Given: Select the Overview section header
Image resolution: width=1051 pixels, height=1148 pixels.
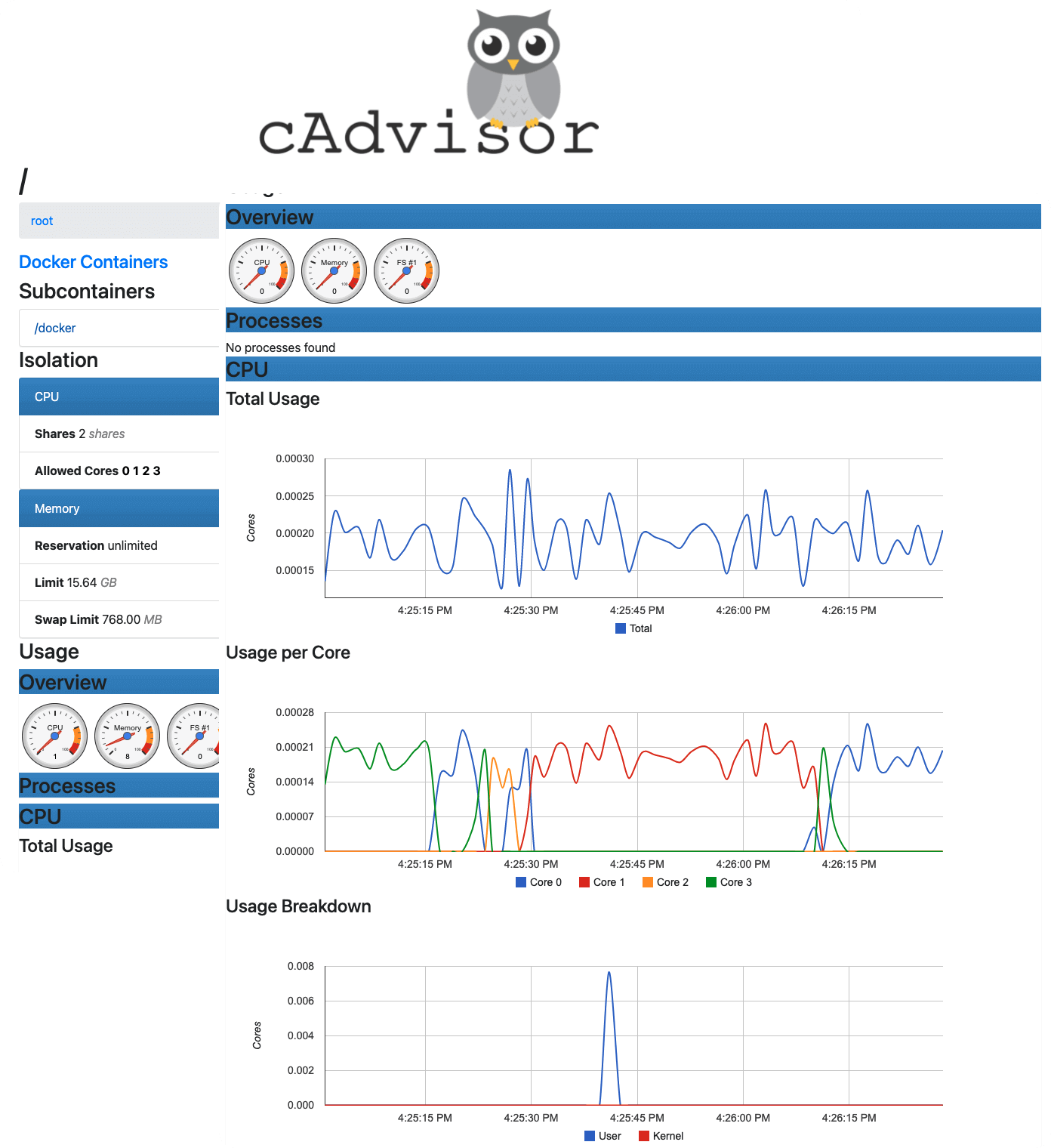Looking at the screenshot, I should [x=632, y=218].
